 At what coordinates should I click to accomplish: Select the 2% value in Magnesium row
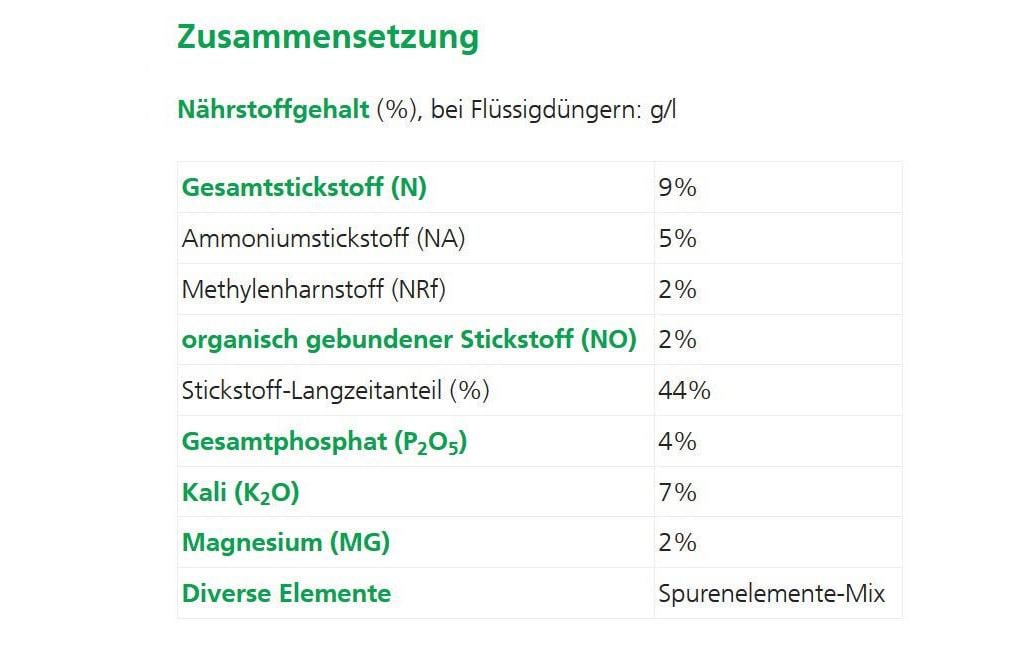point(677,543)
